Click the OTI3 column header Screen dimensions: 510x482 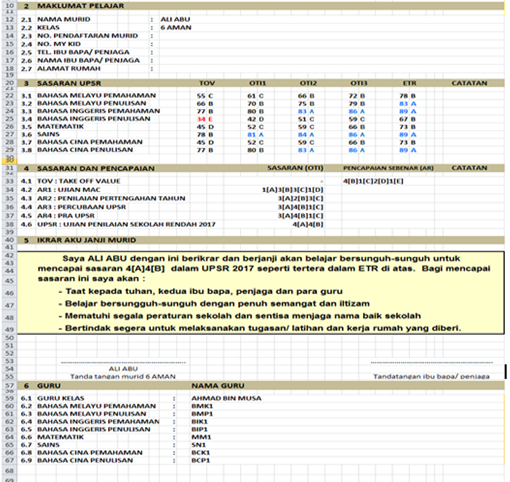point(359,83)
